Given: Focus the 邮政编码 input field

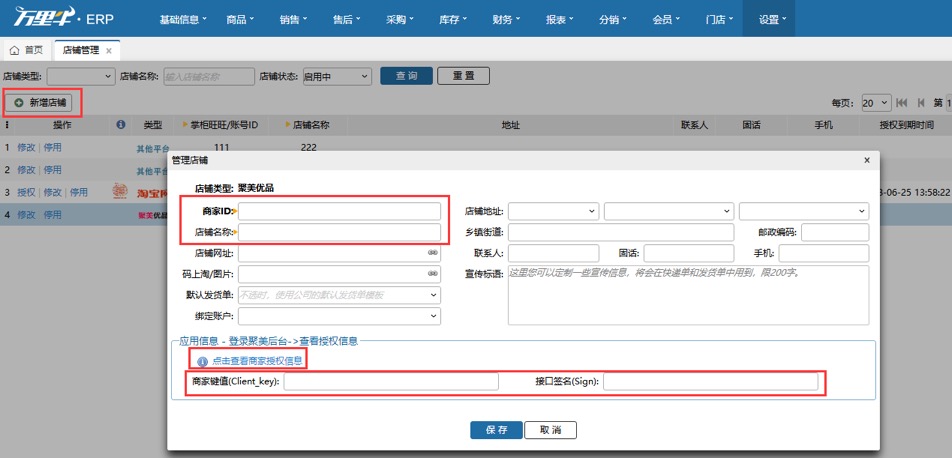Looking at the screenshot, I should (835, 233).
